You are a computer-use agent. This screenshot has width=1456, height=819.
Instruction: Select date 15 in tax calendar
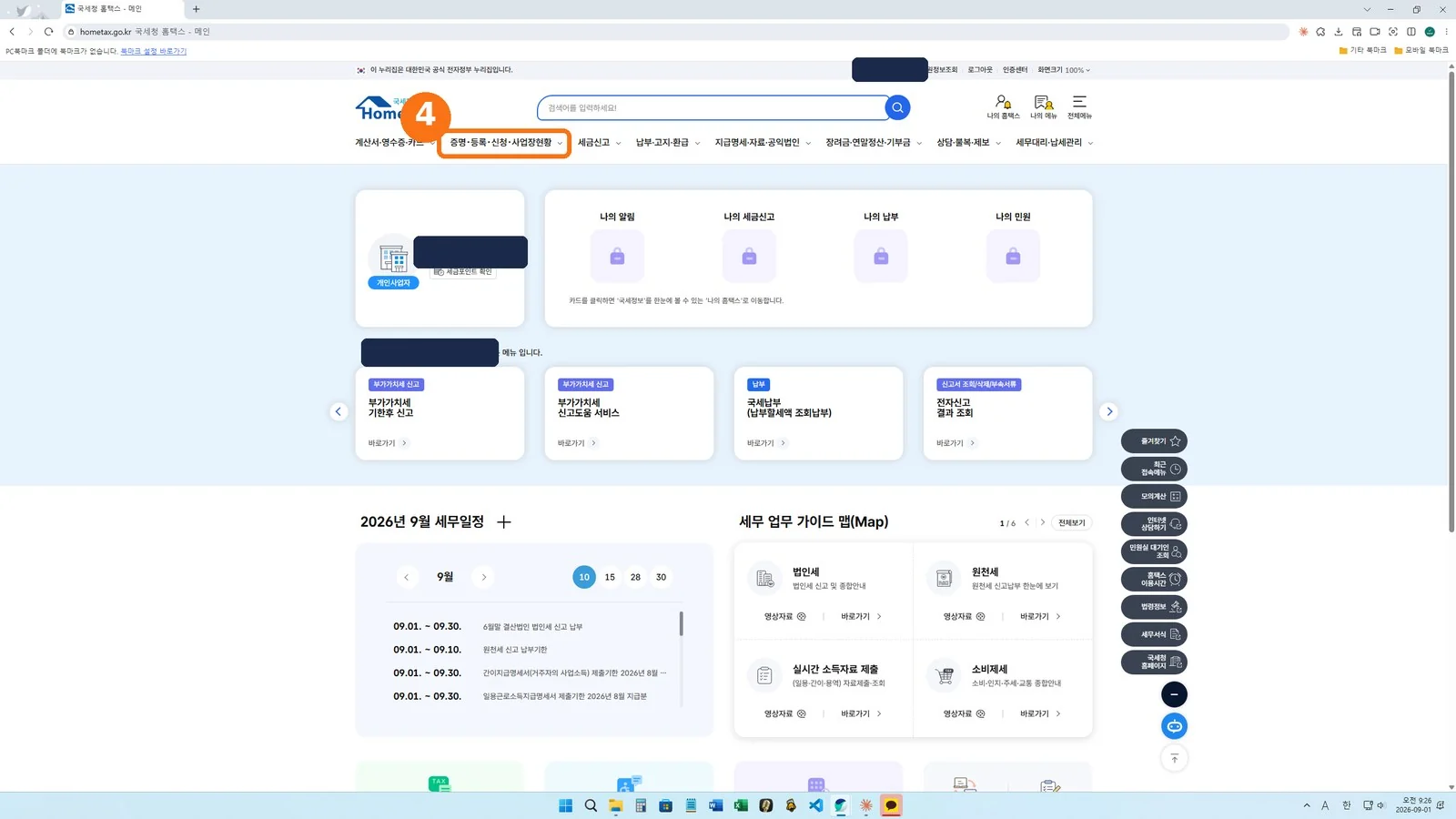point(610,577)
